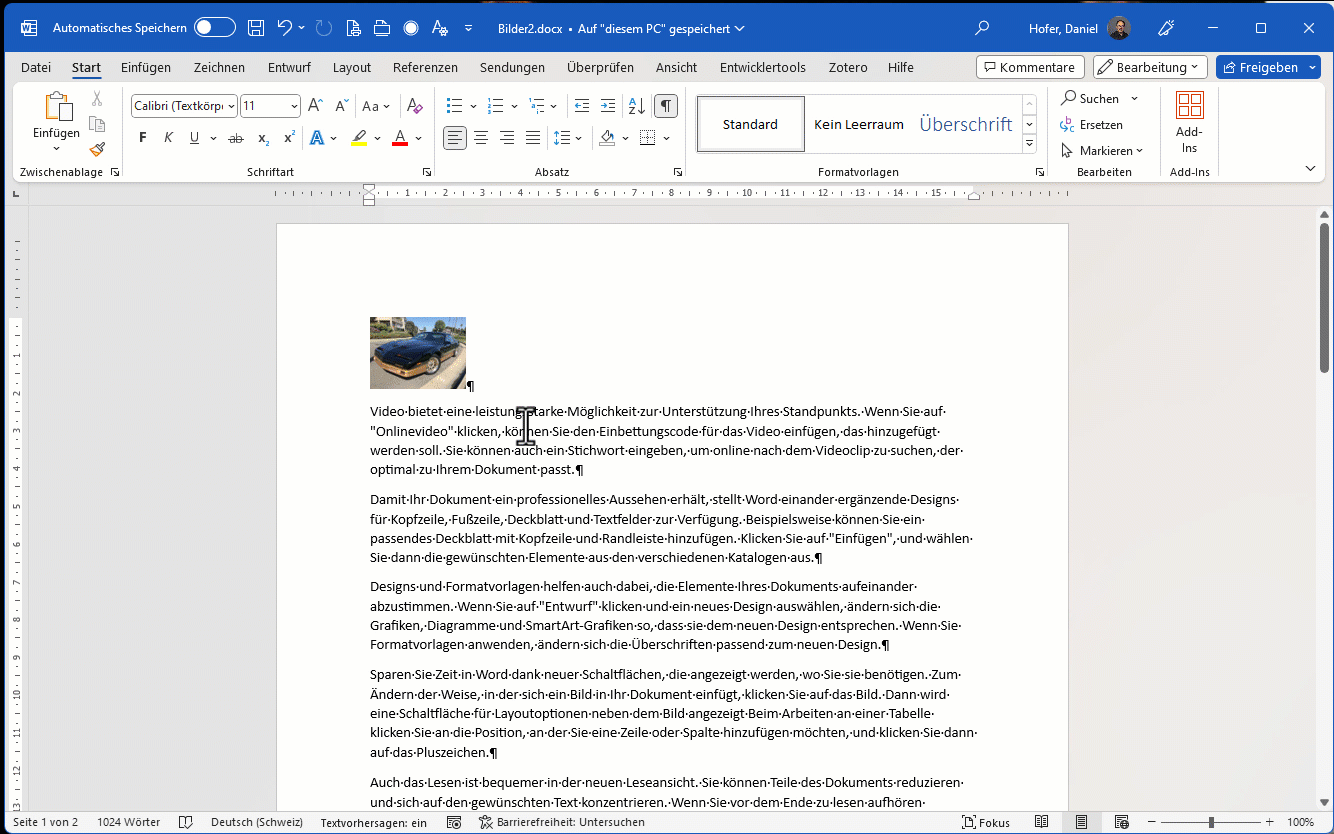Toggle paragraph marks display (¶) button
The width and height of the screenshot is (1334, 834).
coord(665,106)
